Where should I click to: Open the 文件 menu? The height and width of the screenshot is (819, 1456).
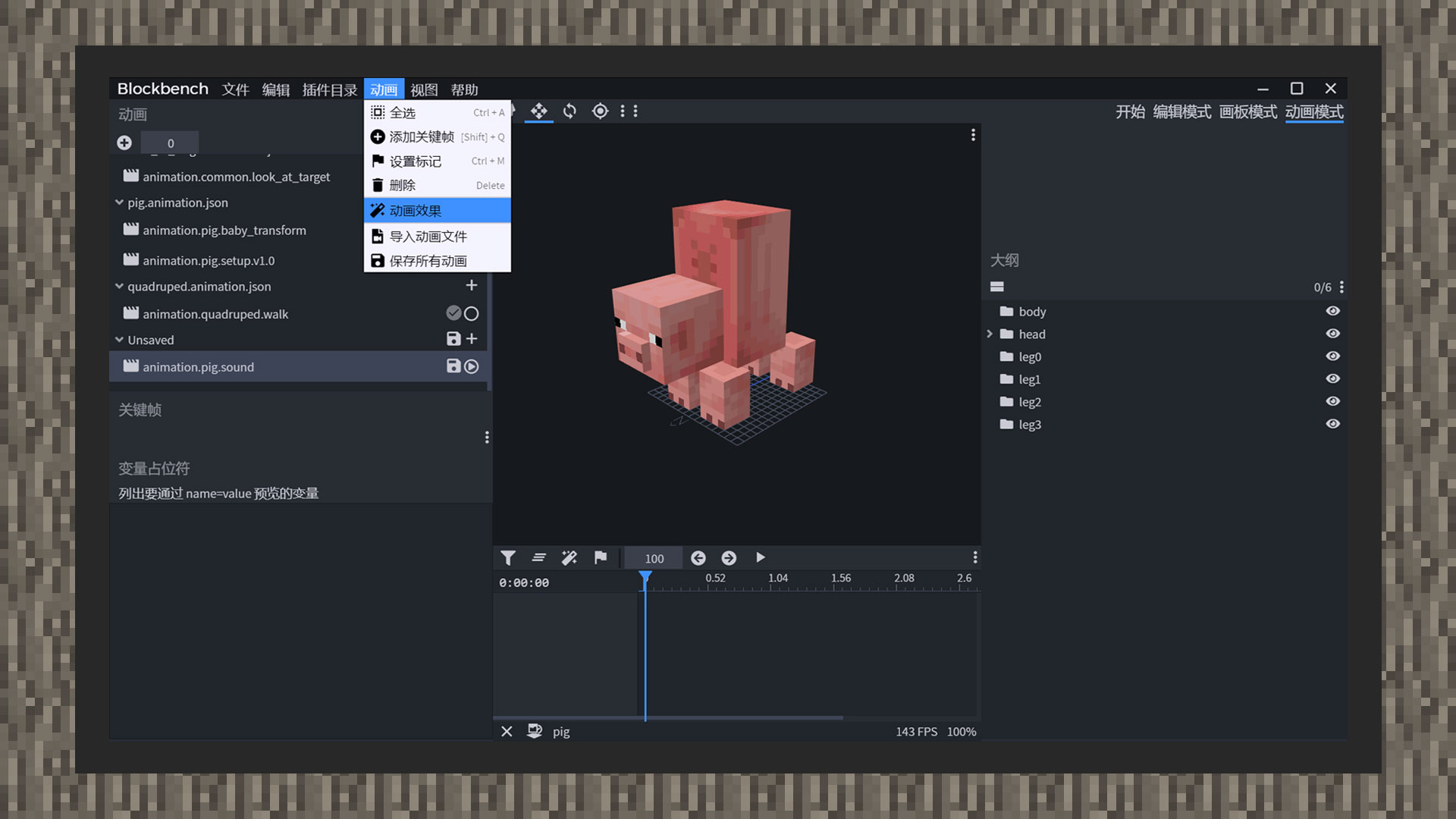point(235,89)
